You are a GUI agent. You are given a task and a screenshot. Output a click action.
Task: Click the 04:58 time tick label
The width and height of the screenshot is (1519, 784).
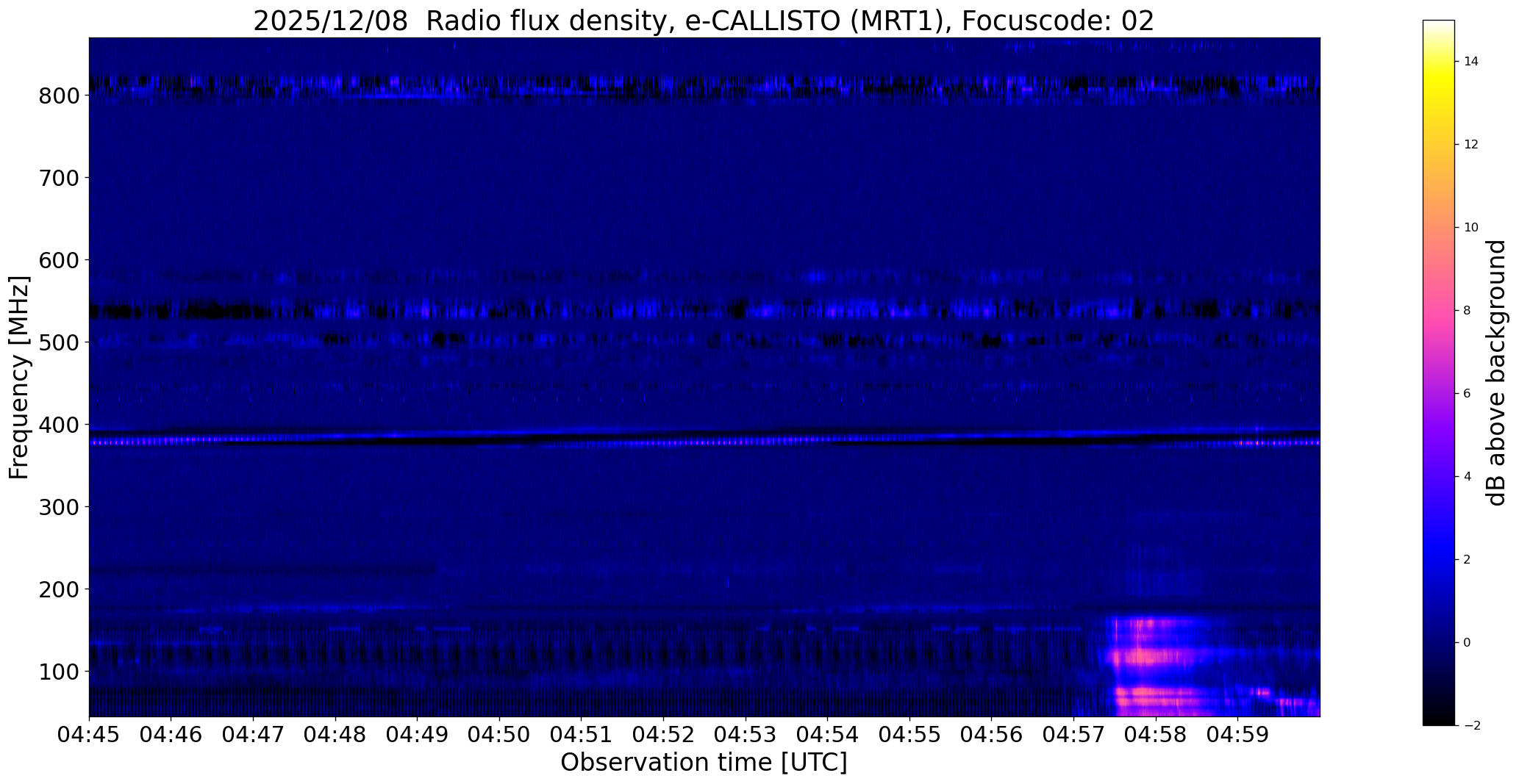pyautogui.click(x=1157, y=734)
